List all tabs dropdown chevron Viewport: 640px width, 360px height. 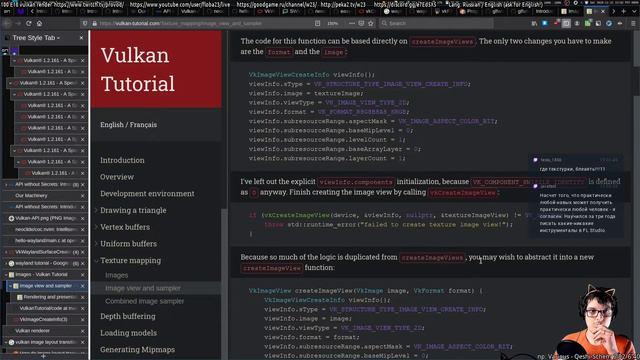click(x=633, y=11)
